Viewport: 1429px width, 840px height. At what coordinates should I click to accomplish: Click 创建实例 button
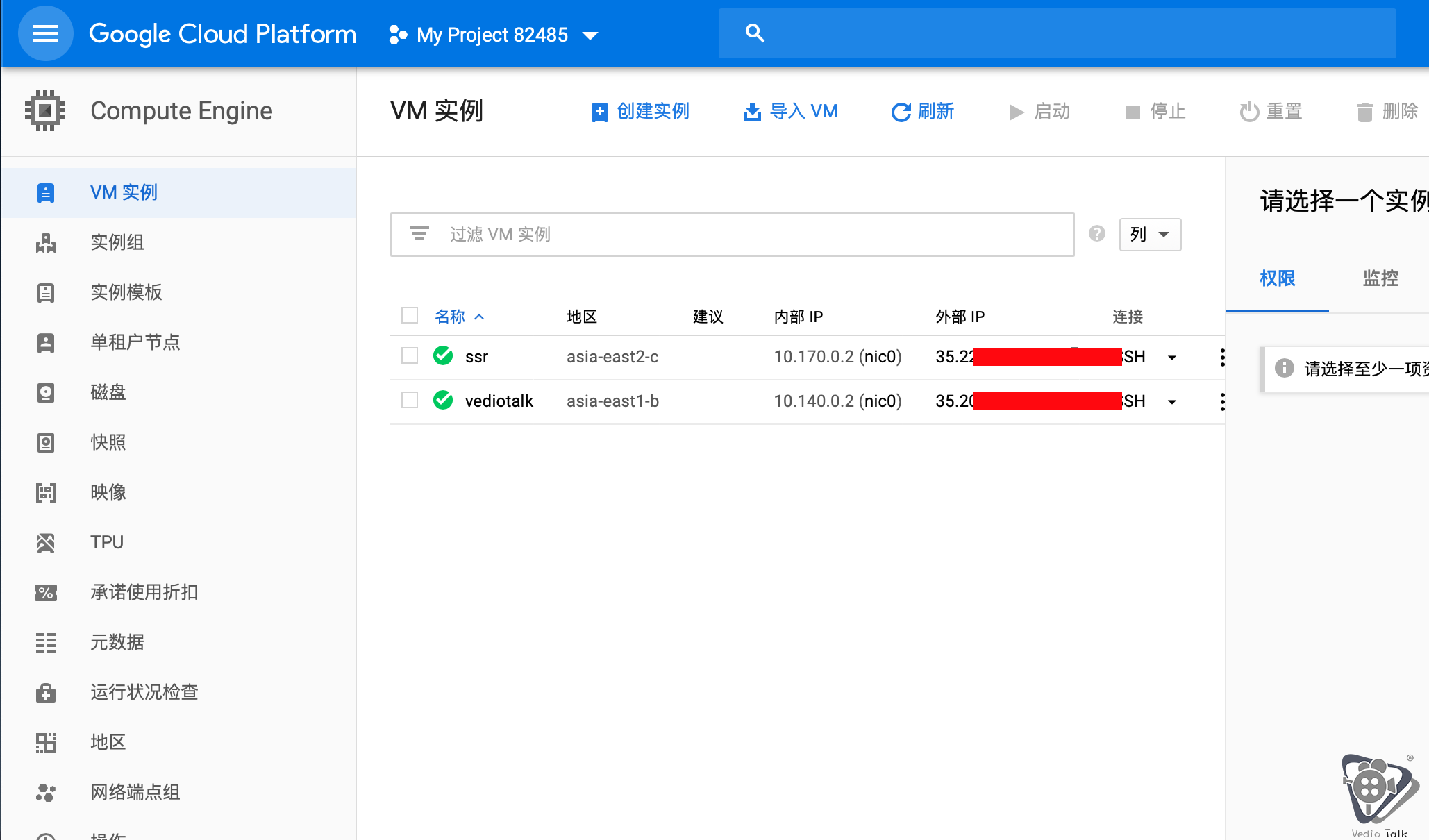pyautogui.click(x=640, y=111)
